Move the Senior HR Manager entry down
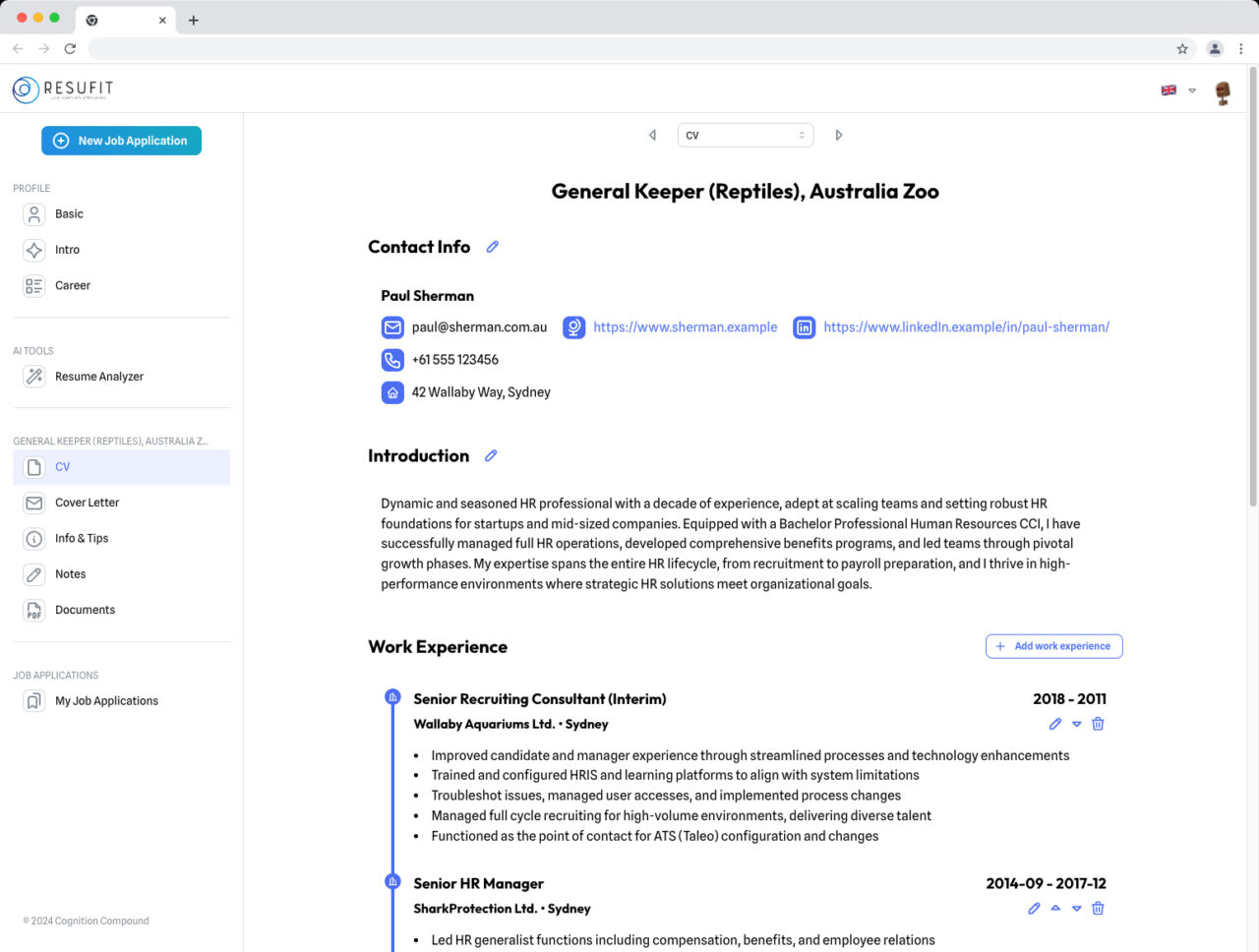Screen dimensions: 1259x952 (1076, 908)
